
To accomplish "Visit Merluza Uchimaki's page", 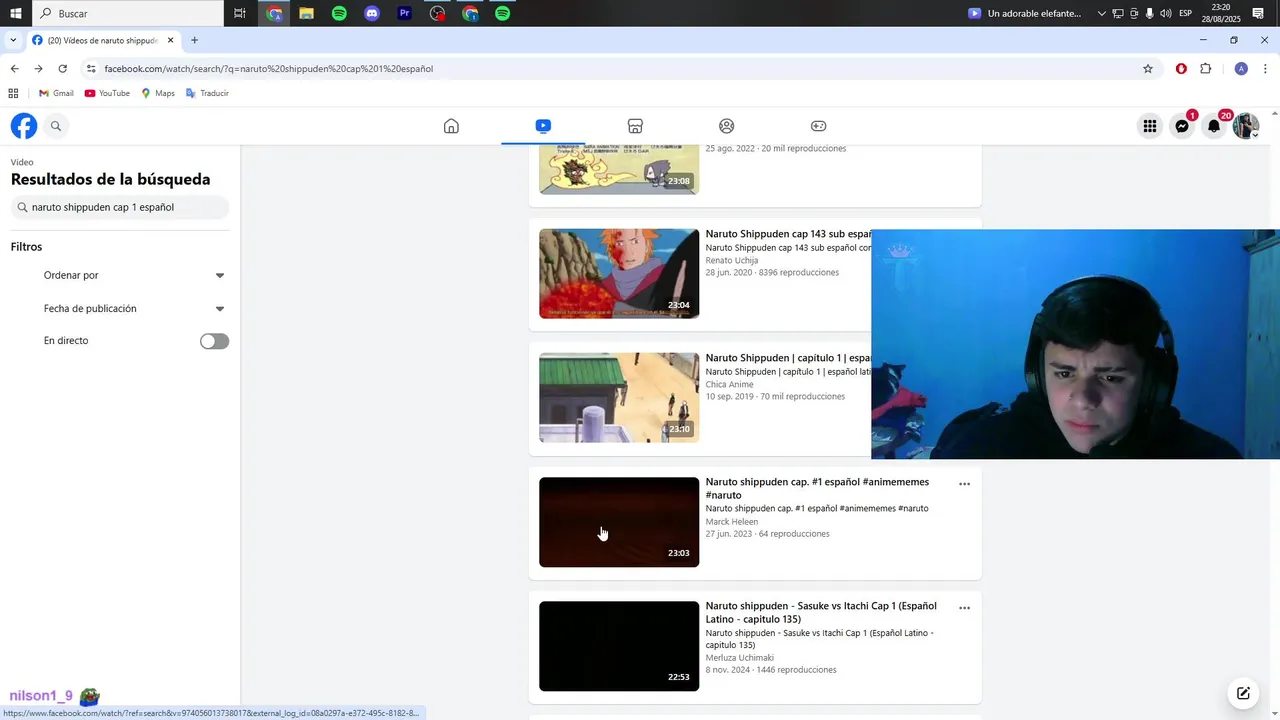I will coord(740,657).
